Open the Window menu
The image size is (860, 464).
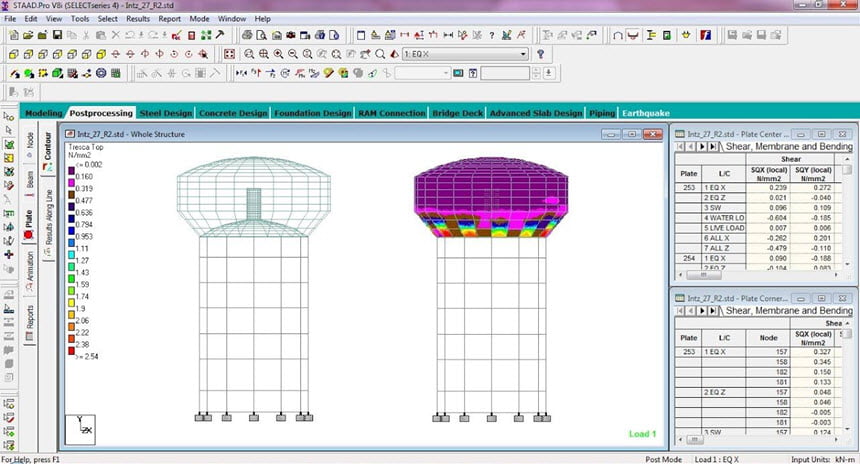tap(232, 19)
